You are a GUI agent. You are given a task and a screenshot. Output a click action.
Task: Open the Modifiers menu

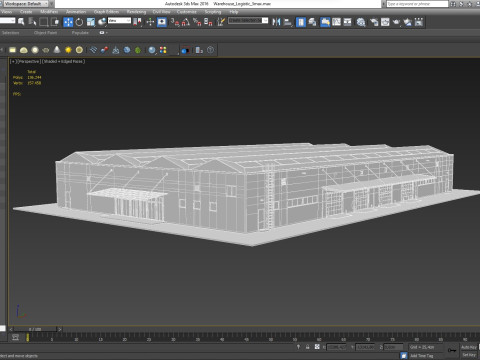[x=49, y=12]
